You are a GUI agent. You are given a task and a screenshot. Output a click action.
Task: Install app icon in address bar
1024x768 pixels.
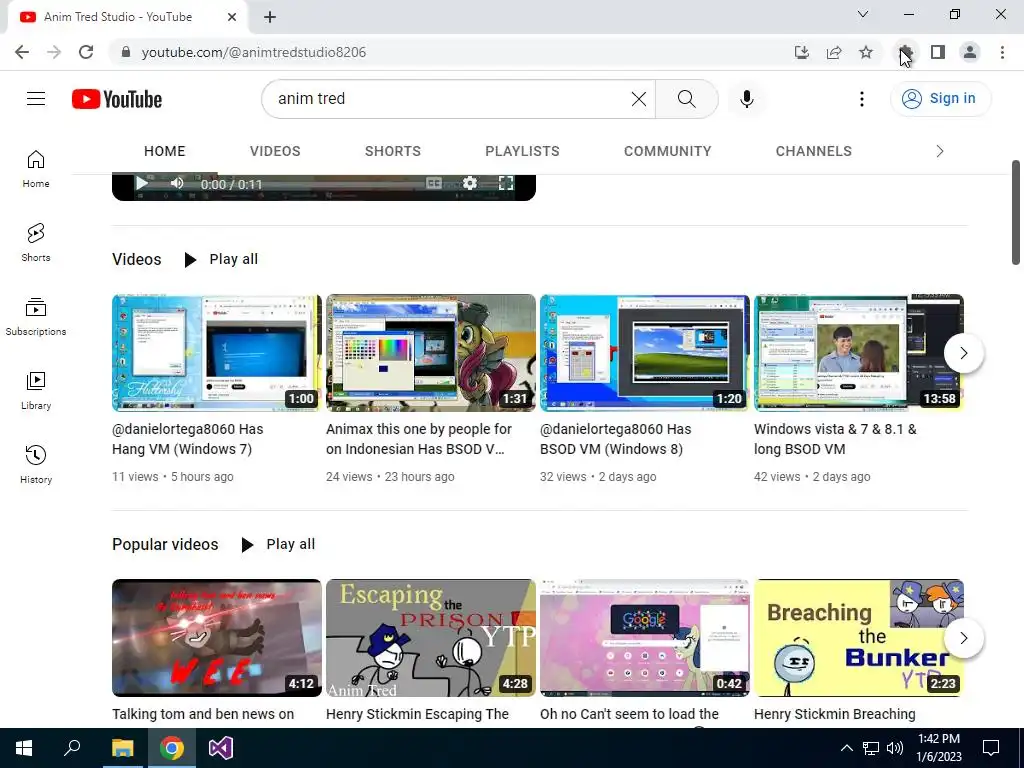click(801, 52)
